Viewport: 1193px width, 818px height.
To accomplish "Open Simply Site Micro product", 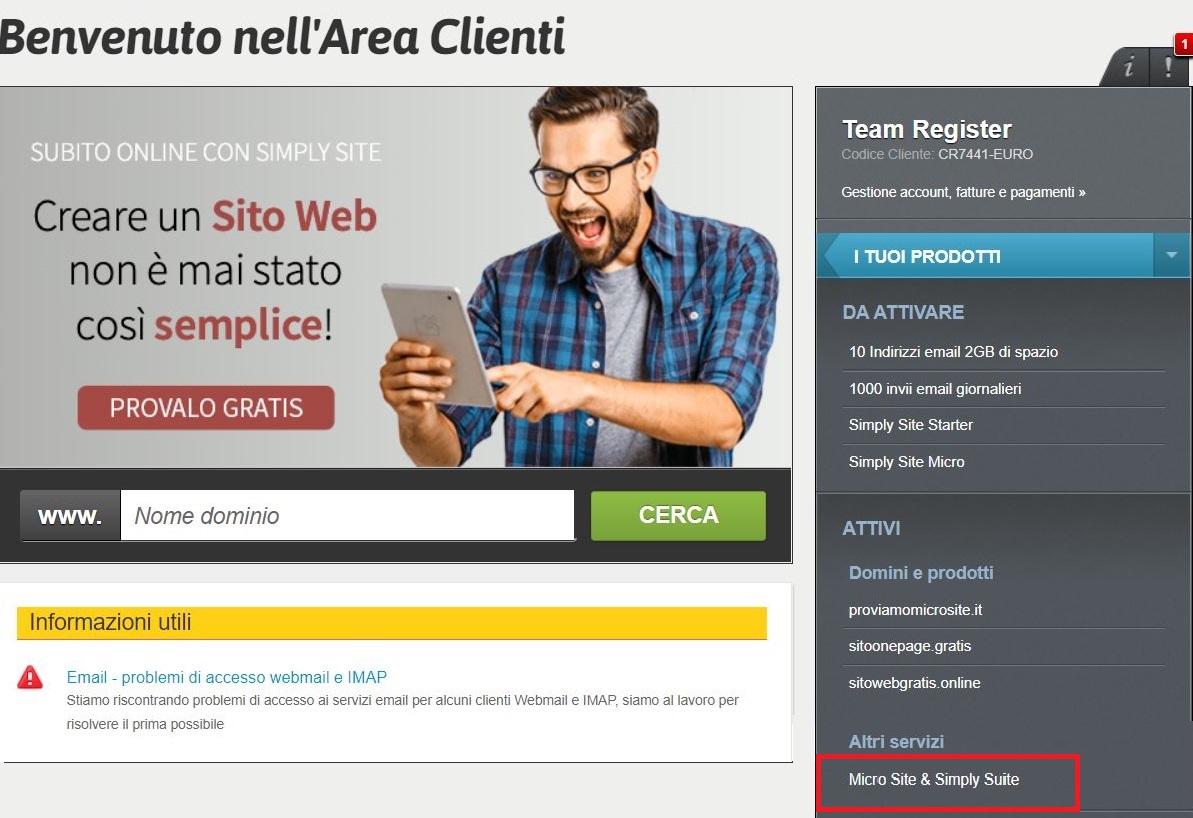I will (x=906, y=462).
